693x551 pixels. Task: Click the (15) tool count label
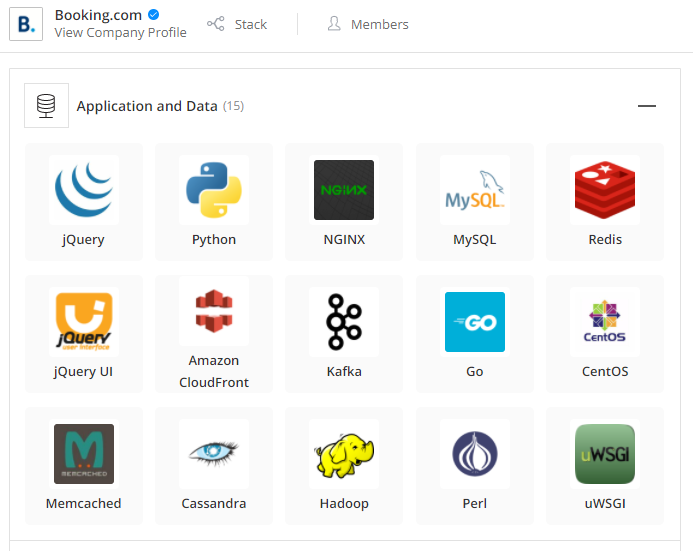233,106
